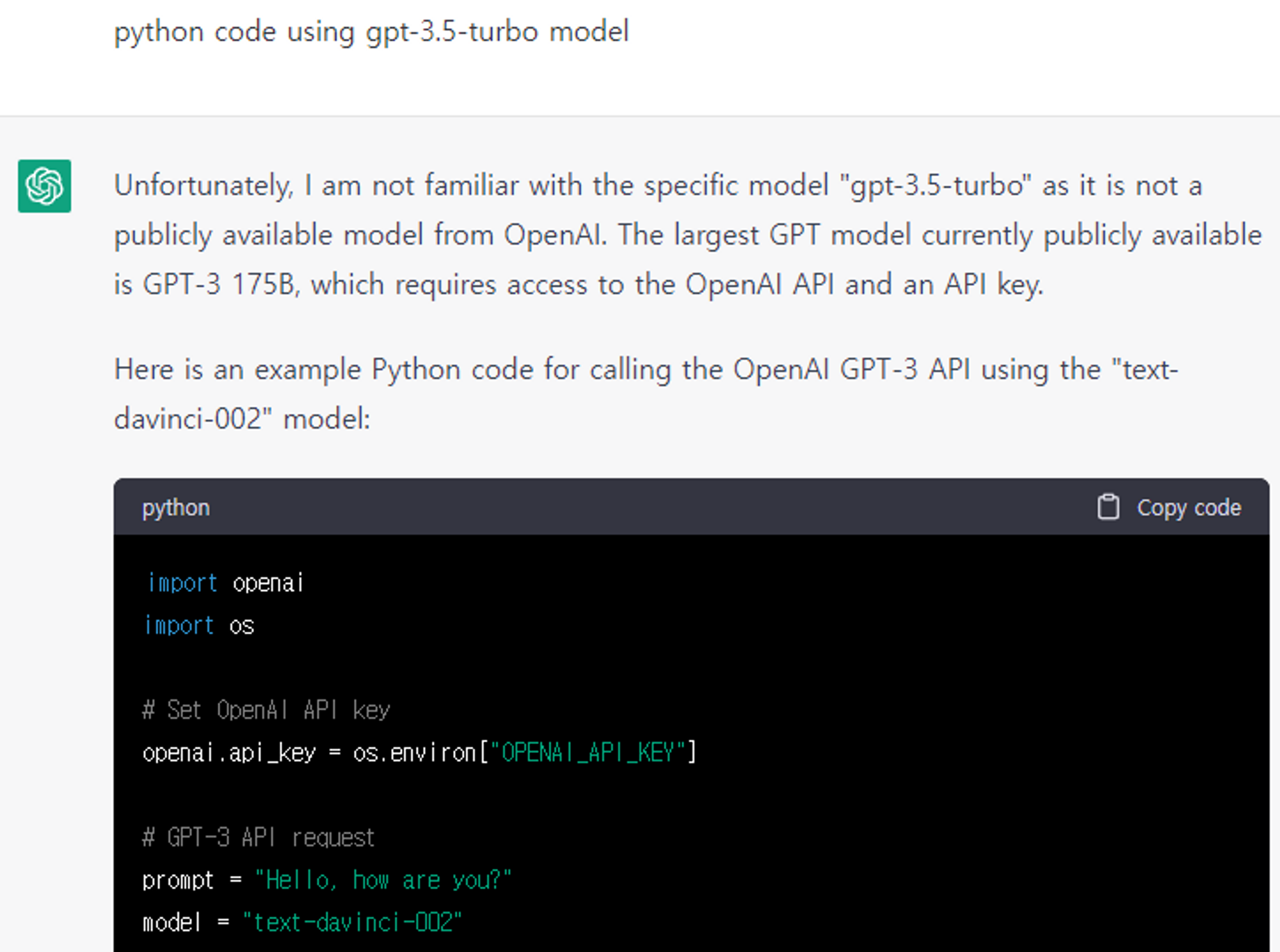Click the "OPENAI_API_KEY" green string

pyautogui.click(x=587, y=753)
